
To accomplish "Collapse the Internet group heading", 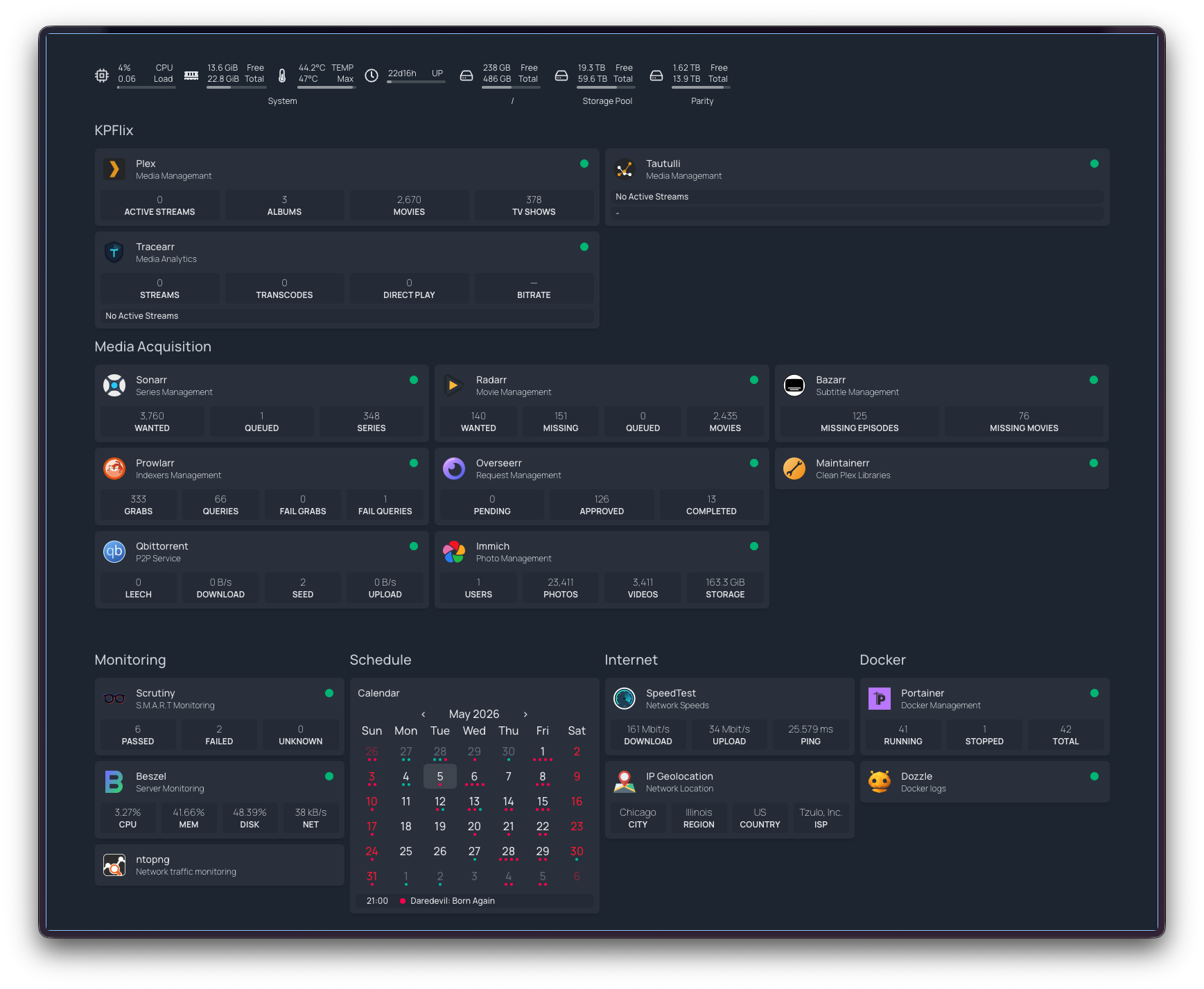I will pyautogui.click(x=631, y=660).
